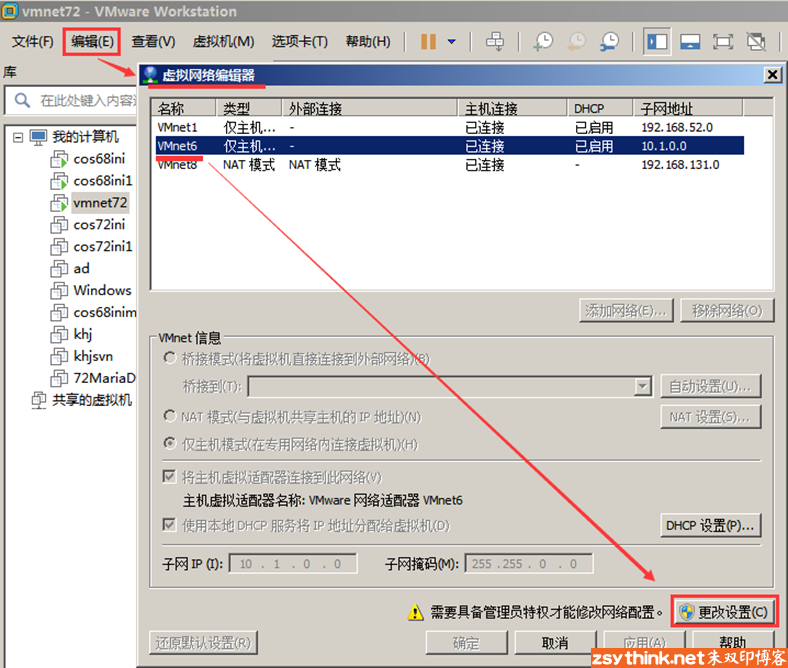The image size is (788, 668).
Task: Select the VMnet1 network row
Action: pos(449,127)
